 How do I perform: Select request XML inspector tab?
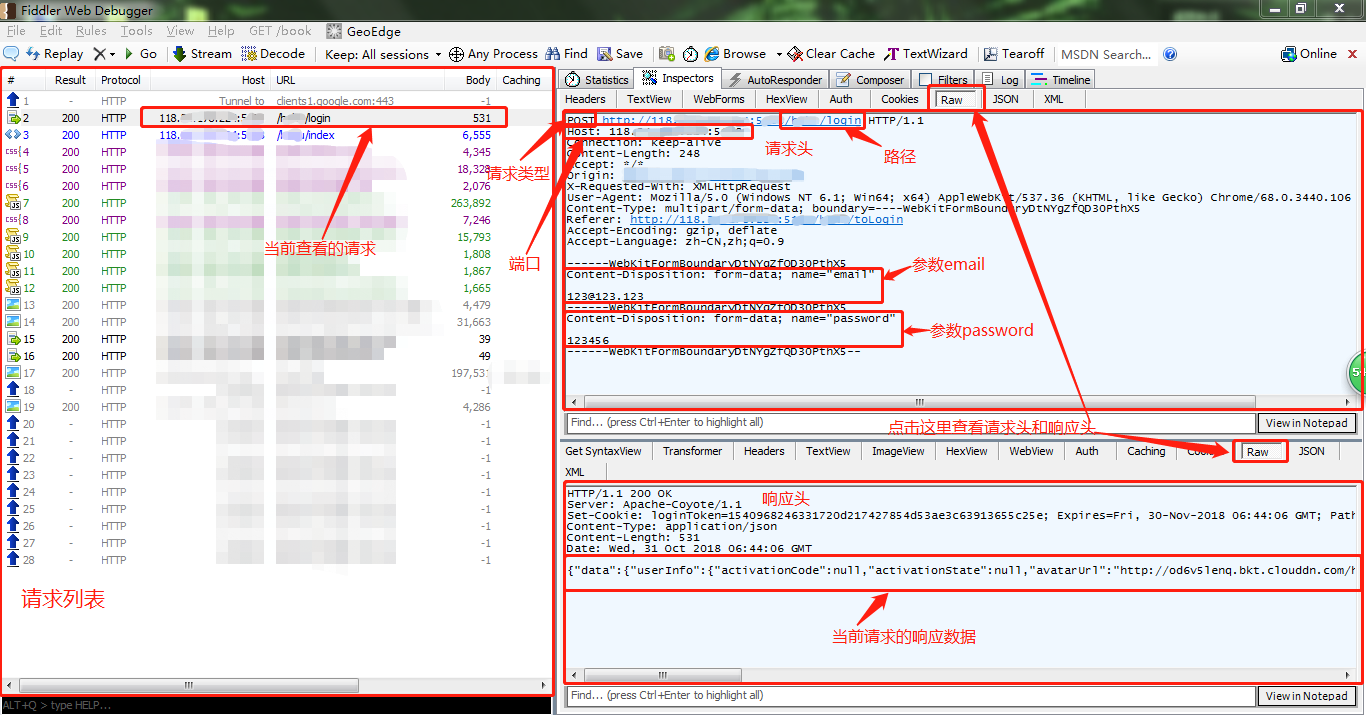pos(1054,99)
